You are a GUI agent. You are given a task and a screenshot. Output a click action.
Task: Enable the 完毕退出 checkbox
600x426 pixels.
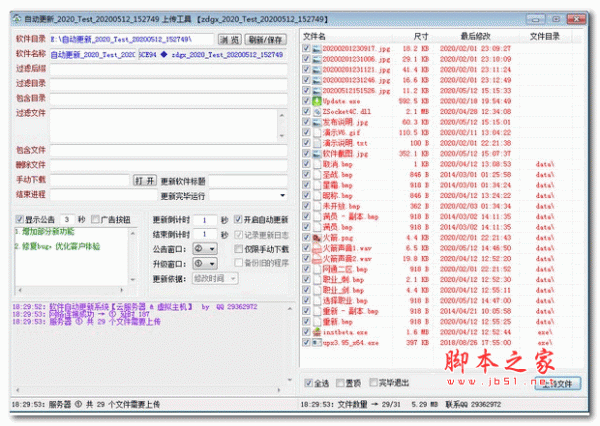[x=373, y=382]
